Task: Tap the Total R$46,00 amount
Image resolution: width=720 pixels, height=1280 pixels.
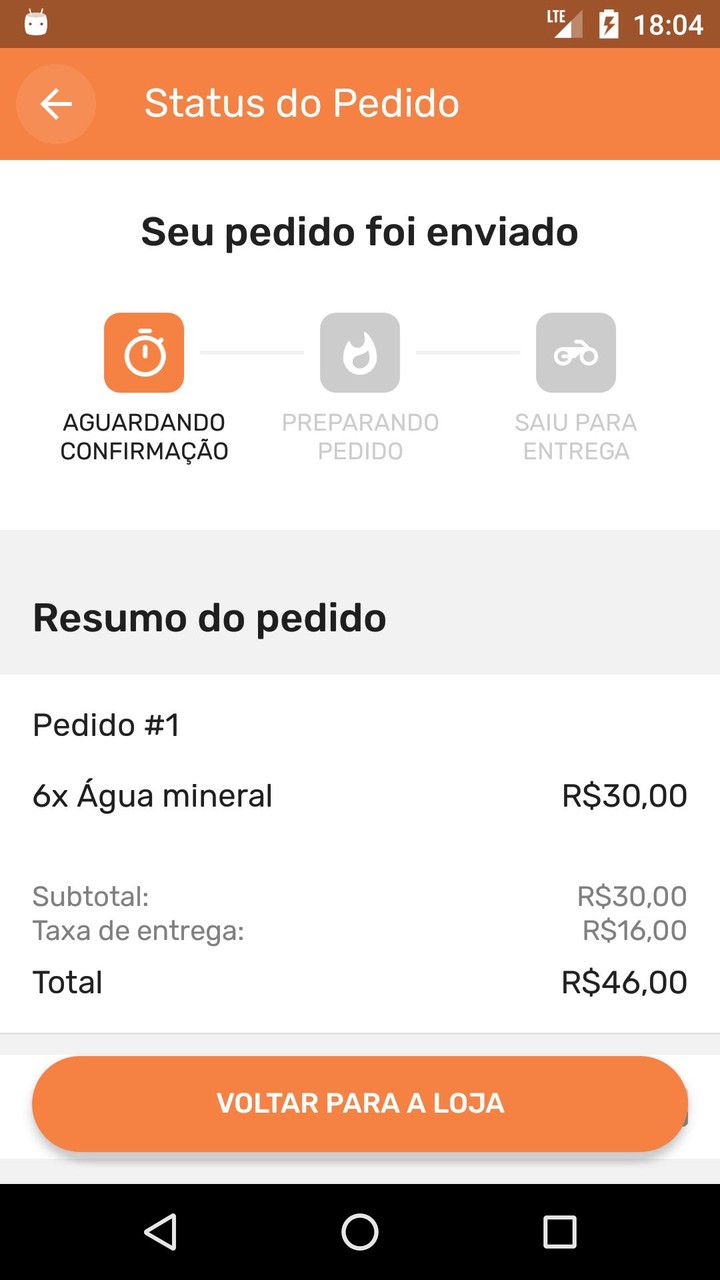Action: 624,982
